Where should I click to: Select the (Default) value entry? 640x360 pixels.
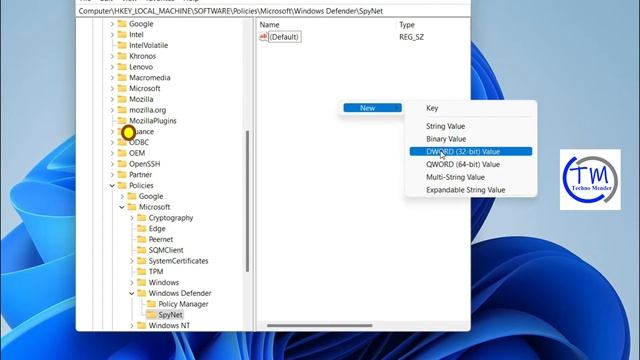[284, 37]
